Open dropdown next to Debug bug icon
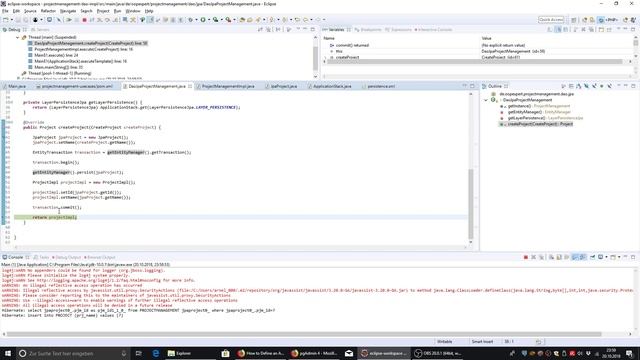The height and width of the screenshot is (360, 640). 196,20
